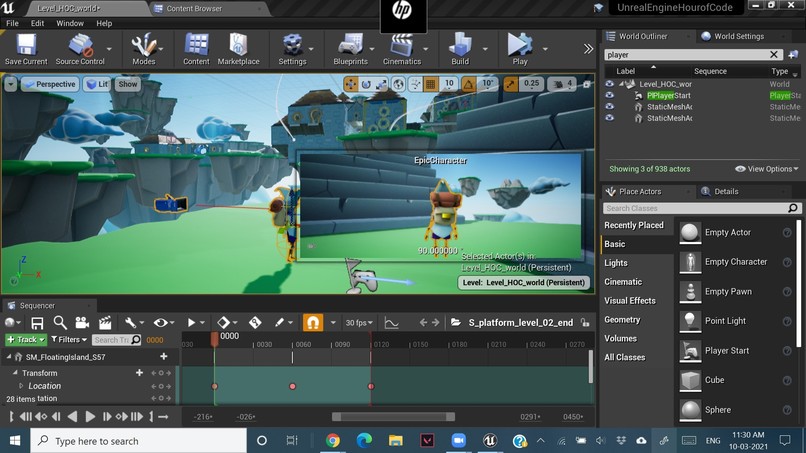Image resolution: width=806 pixels, height=453 pixels.
Task: Select the scale gizmo tool in viewport
Action: (x=381, y=84)
